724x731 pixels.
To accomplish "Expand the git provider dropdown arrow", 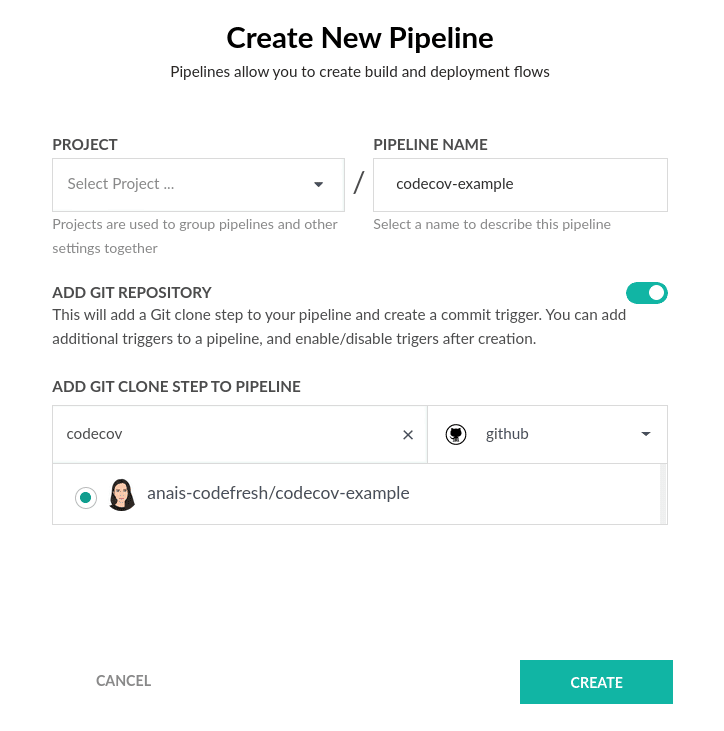I will pyautogui.click(x=646, y=434).
